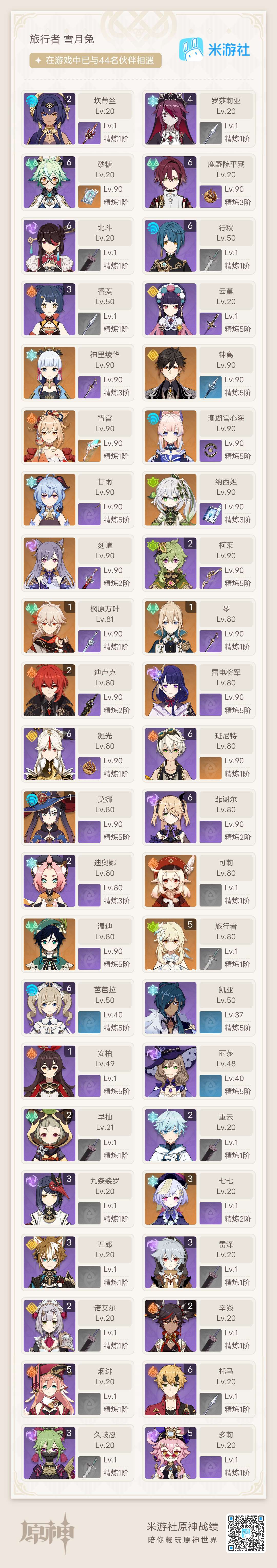The height and width of the screenshot is (1568, 277).
Task: Click 纳西妲's catalyst weapon icon
Action: 210,513
